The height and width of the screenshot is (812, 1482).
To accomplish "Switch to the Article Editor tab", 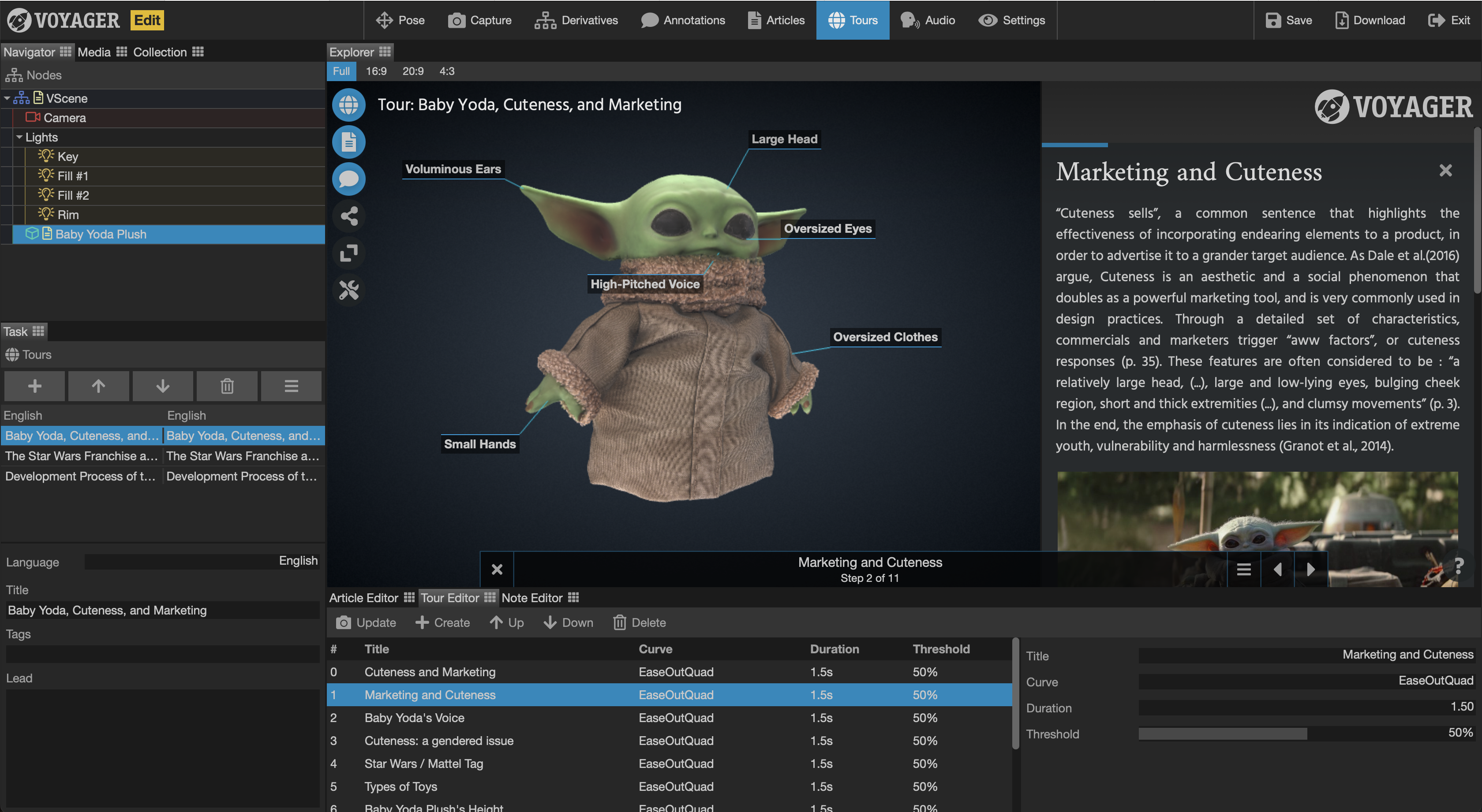I will 363,598.
